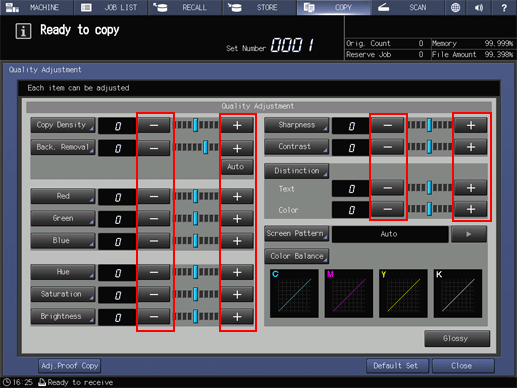Toggle Auto background removal
The width and height of the screenshot is (517, 388).
tap(236, 167)
